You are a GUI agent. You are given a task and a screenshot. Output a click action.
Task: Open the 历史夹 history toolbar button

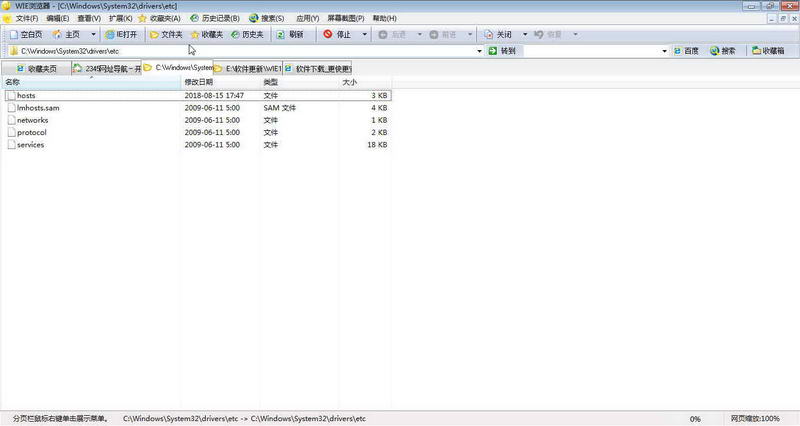pos(247,34)
